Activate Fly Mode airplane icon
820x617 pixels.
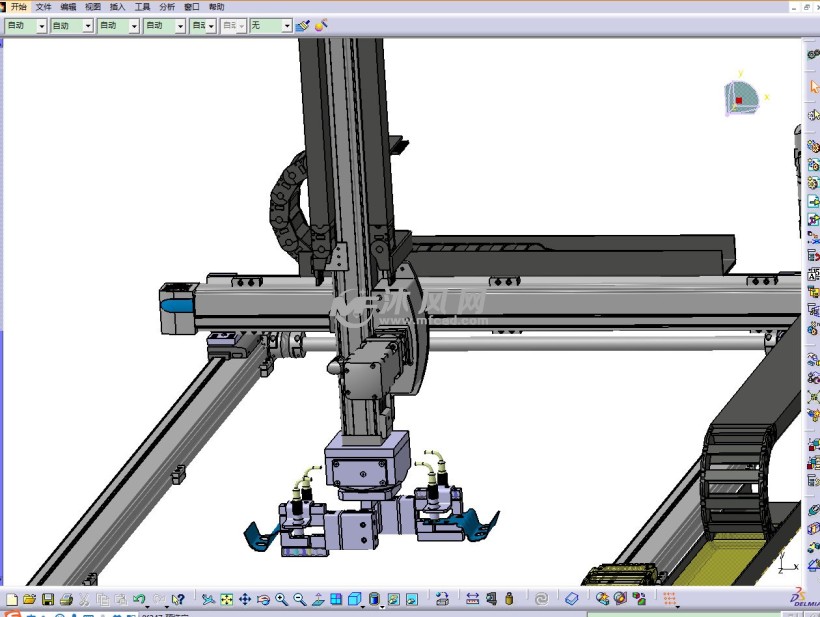click(208, 599)
